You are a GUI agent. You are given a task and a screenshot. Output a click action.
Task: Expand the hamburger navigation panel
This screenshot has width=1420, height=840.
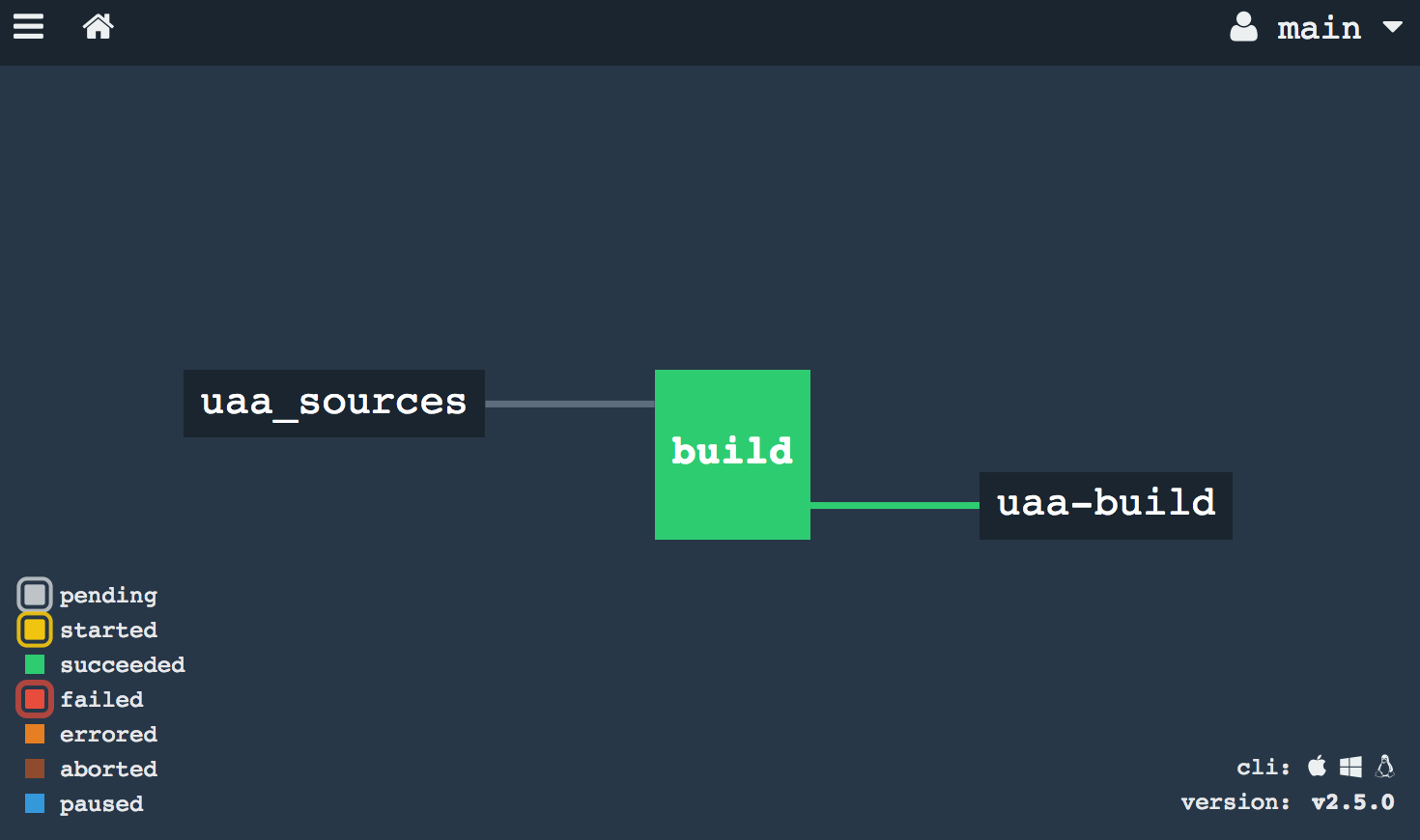pyautogui.click(x=28, y=26)
